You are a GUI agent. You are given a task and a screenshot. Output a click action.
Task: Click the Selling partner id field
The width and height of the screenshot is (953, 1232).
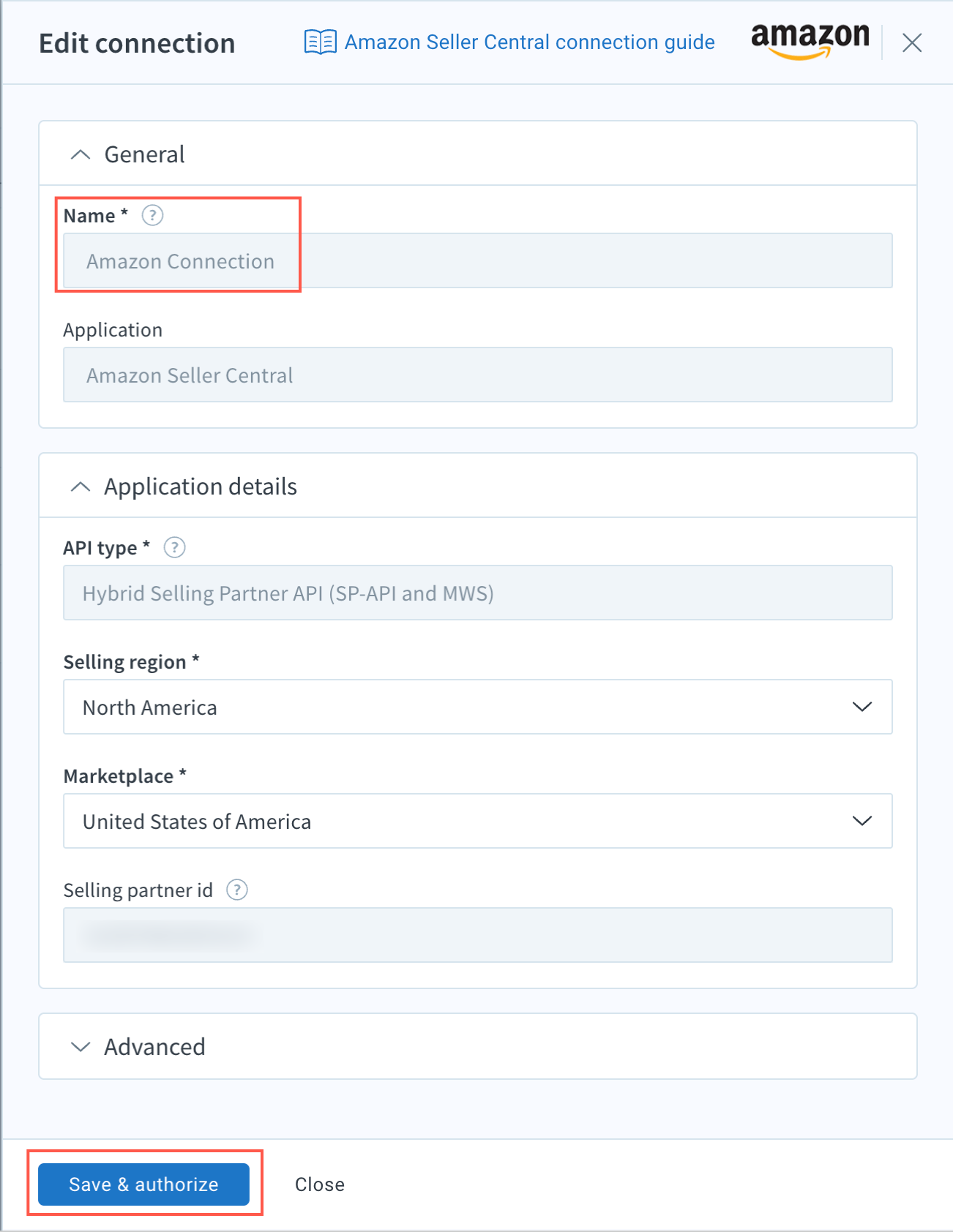(478, 935)
